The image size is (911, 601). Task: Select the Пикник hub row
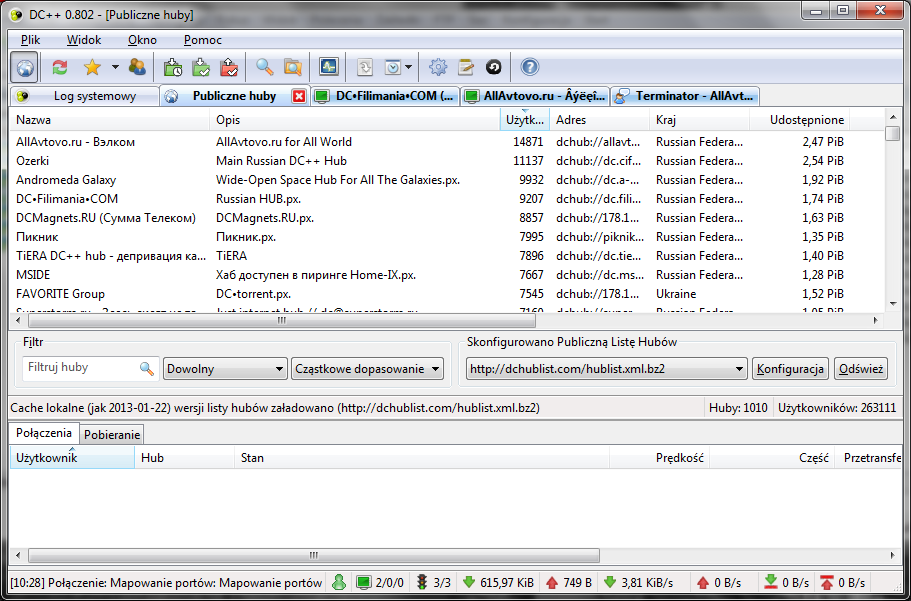[447, 237]
